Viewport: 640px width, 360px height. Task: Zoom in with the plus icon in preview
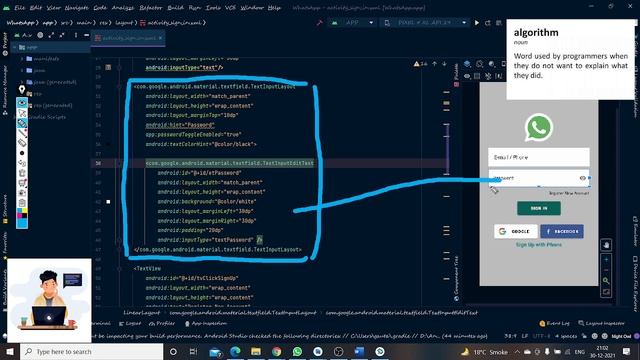(606, 260)
